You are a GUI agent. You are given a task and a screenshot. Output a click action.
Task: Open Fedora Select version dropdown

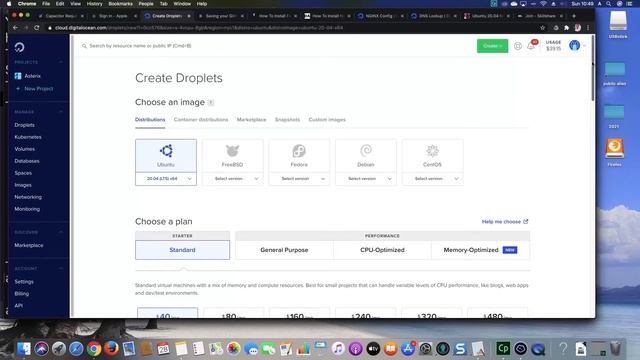point(299,179)
